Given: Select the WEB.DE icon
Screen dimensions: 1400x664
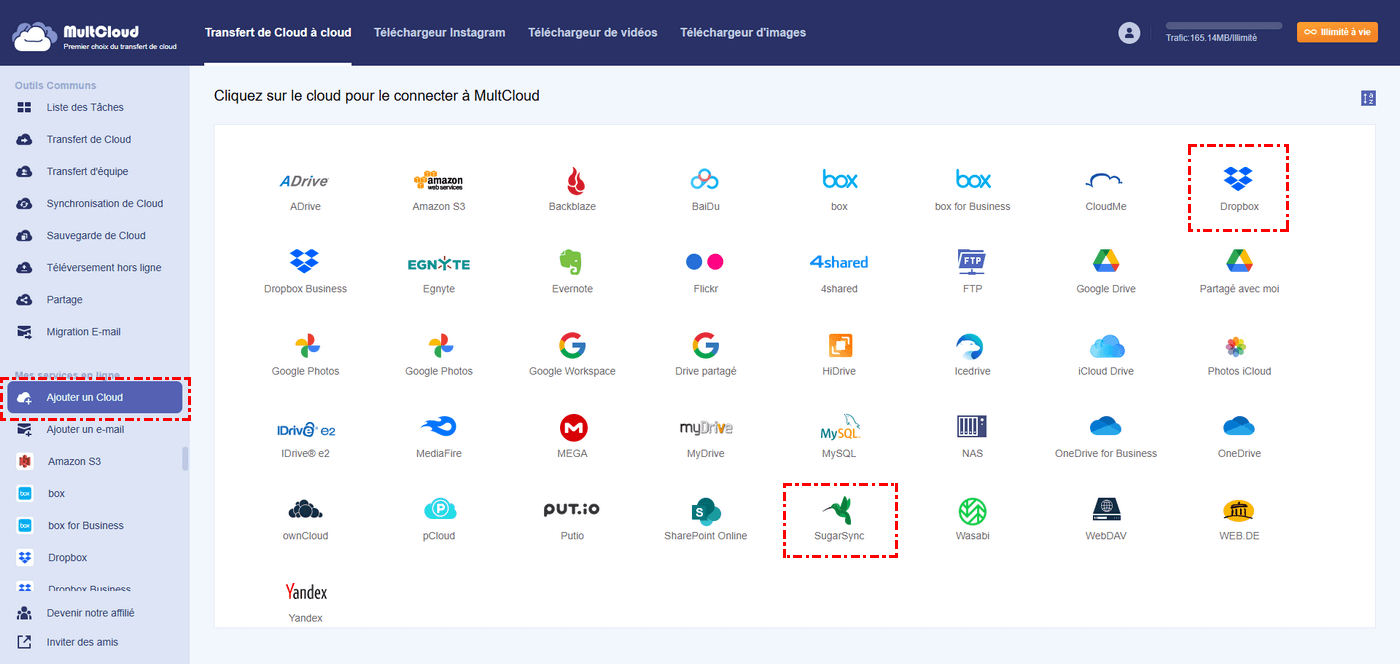Looking at the screenshot, I should click(x=1239, y=510).
